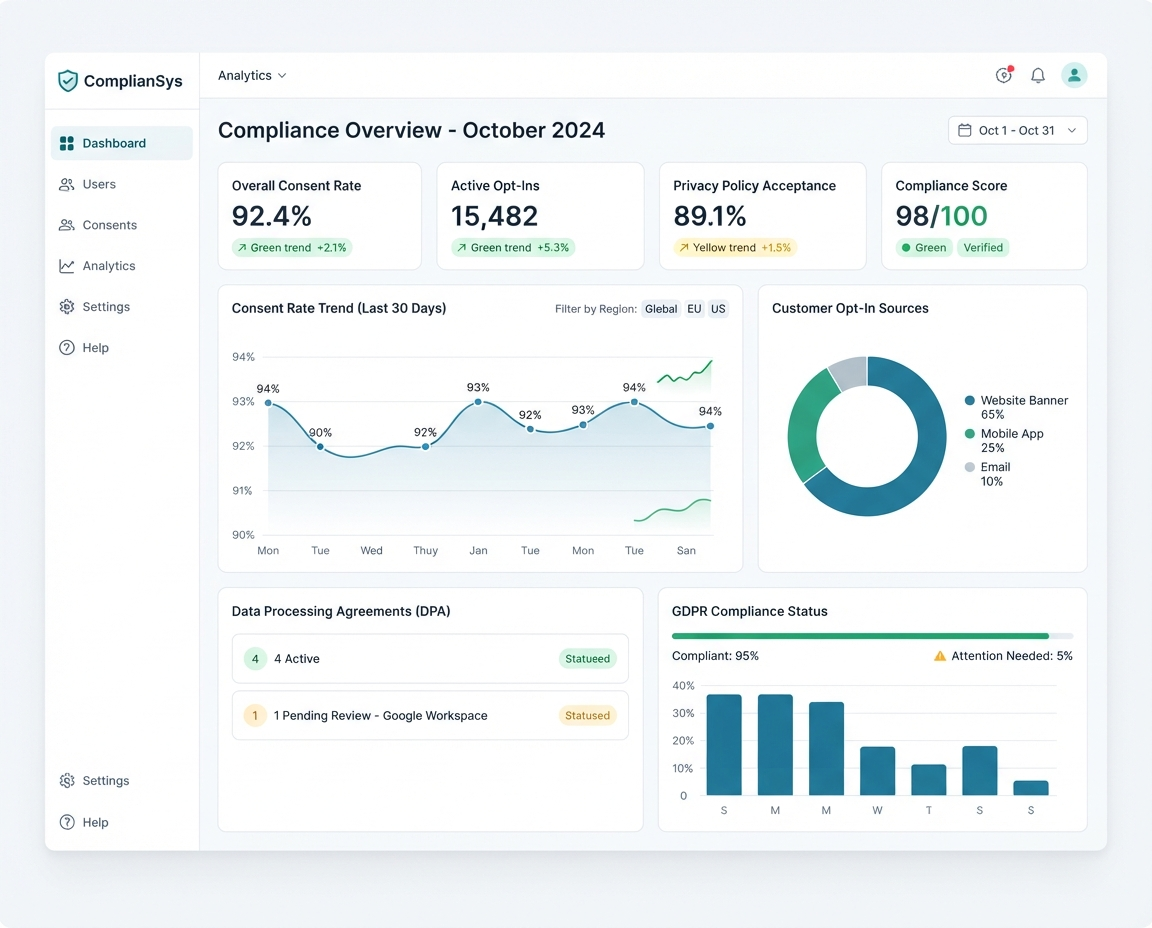Click yellow trend arrow under Privacy Policy
1152x928 pixels.
click(x=684, y=248)
